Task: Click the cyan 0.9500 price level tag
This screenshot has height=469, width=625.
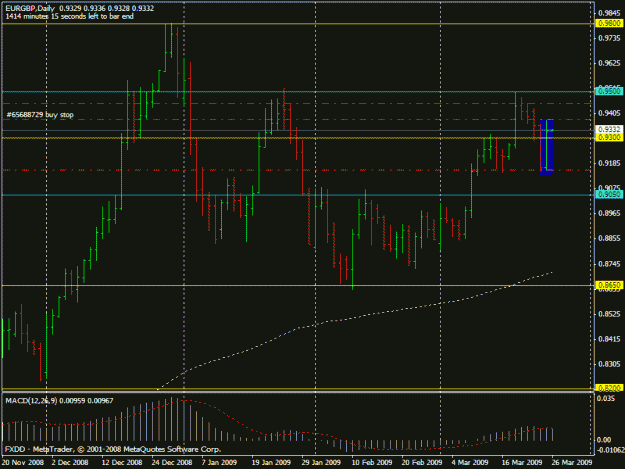Action: pyautogui.click(x=609, y=91)
